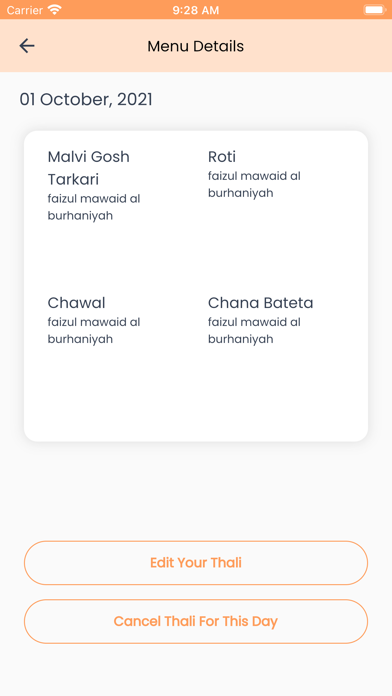Select the Malvi Gosh Tarkari item
The height and width of the screenshot is (696, 392).
89,168
